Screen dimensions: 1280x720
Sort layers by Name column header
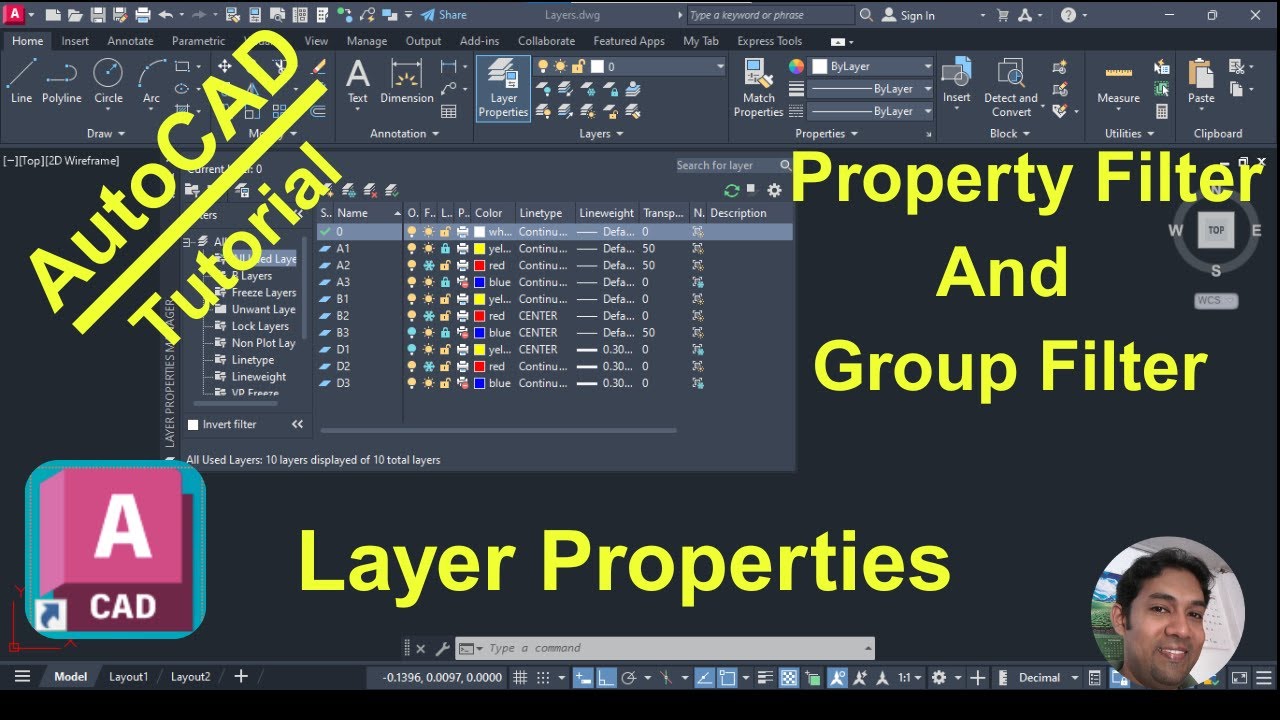368,213
